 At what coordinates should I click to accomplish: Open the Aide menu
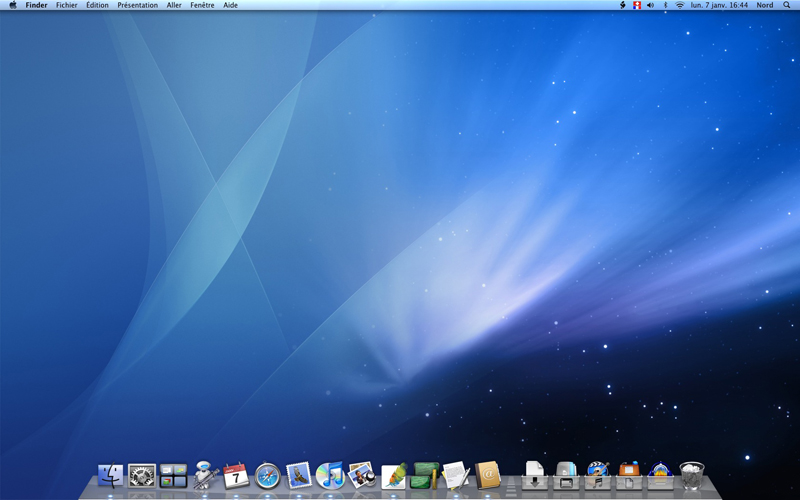point(231,5)
